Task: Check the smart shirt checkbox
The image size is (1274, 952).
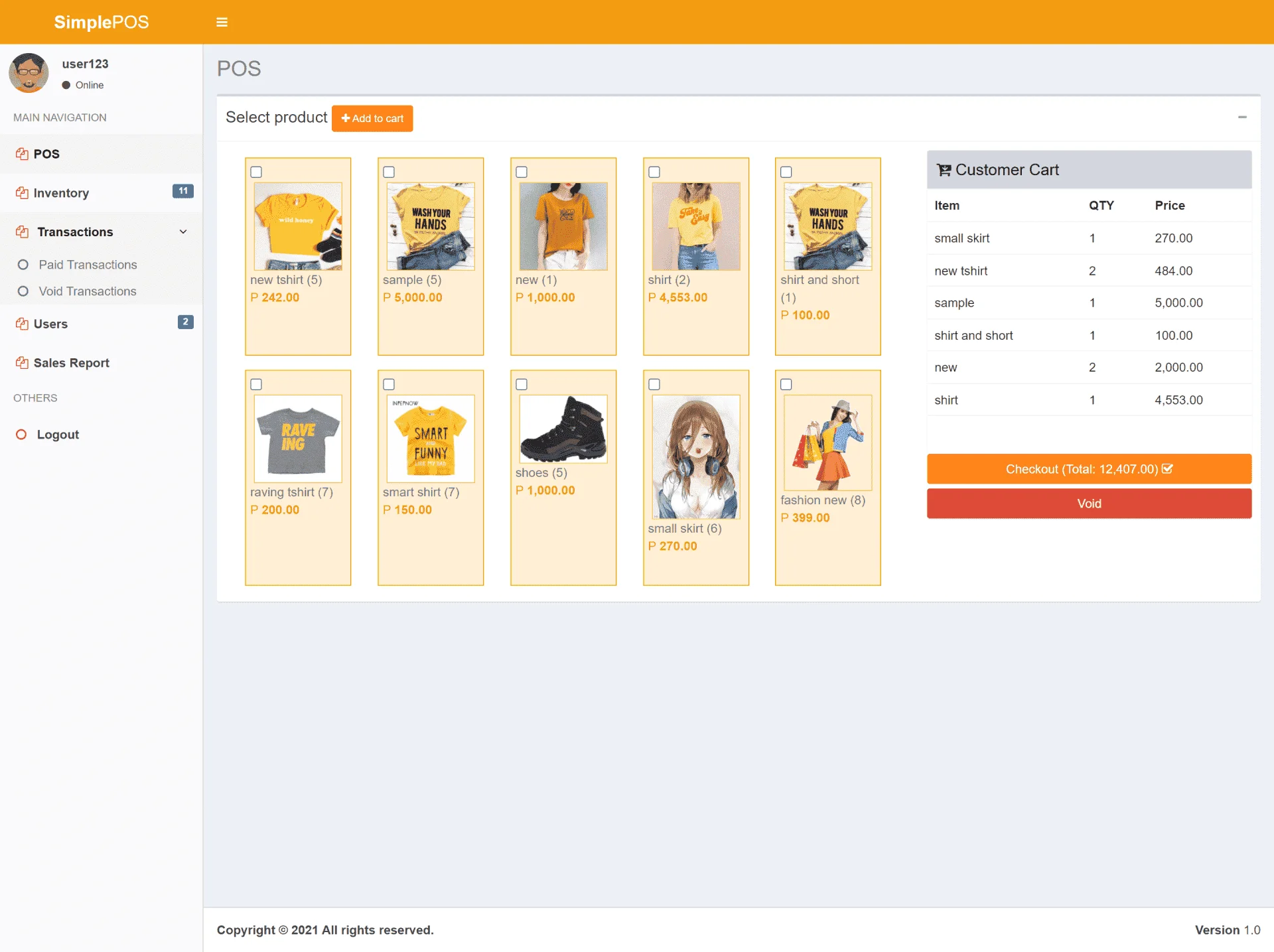Action: click(x=389, y=384)
